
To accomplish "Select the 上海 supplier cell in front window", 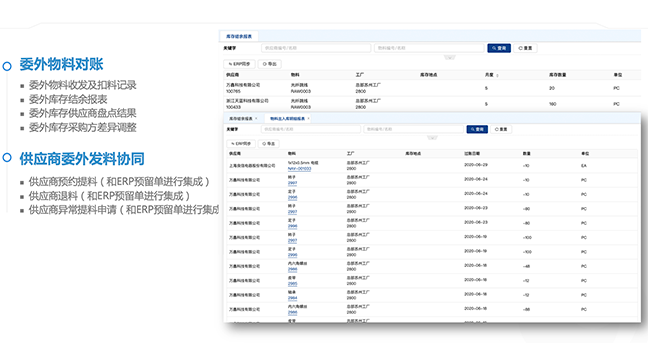I will tap(252, 166).
